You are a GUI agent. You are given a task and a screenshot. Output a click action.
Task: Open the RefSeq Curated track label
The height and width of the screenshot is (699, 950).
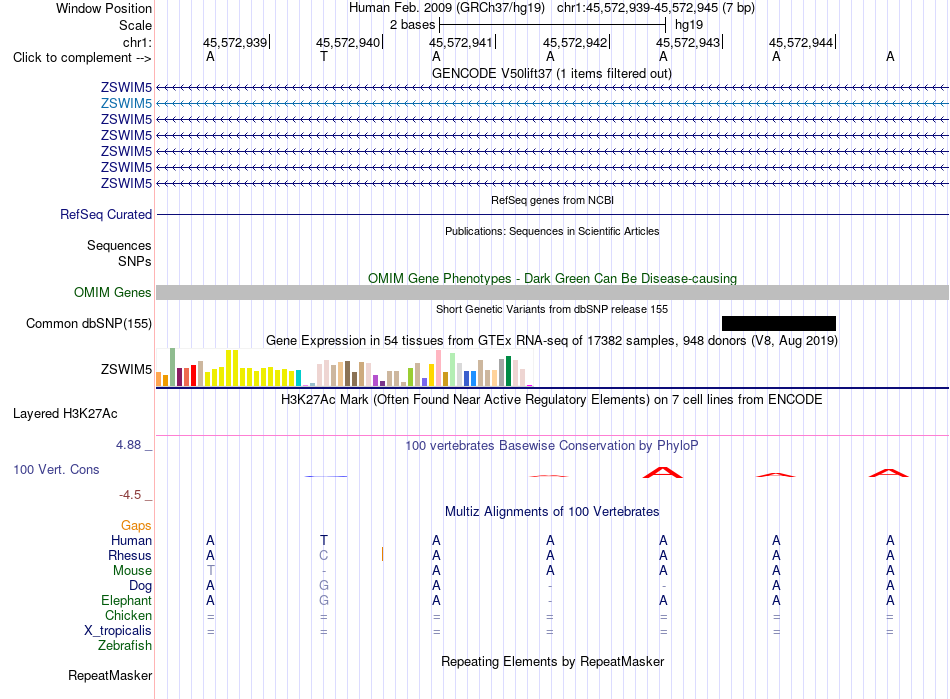tap(106, 214)
